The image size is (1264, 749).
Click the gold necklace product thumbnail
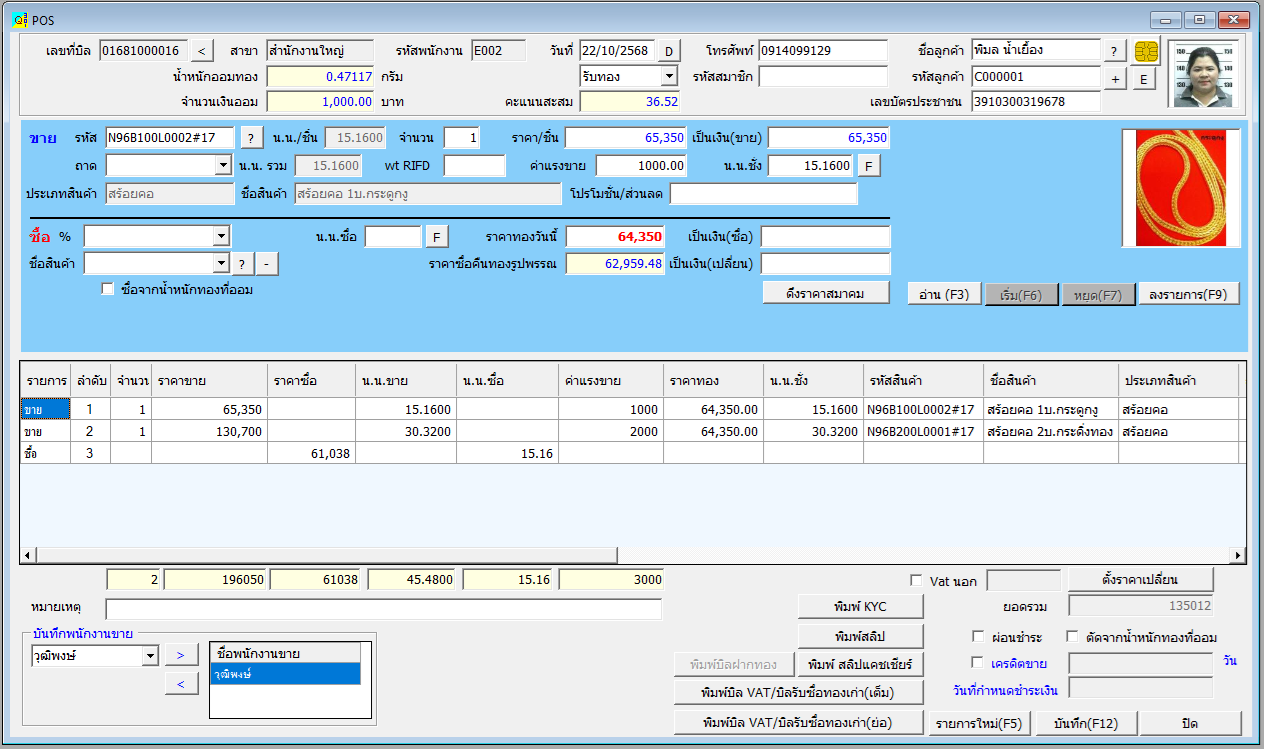click(1180, 188)
